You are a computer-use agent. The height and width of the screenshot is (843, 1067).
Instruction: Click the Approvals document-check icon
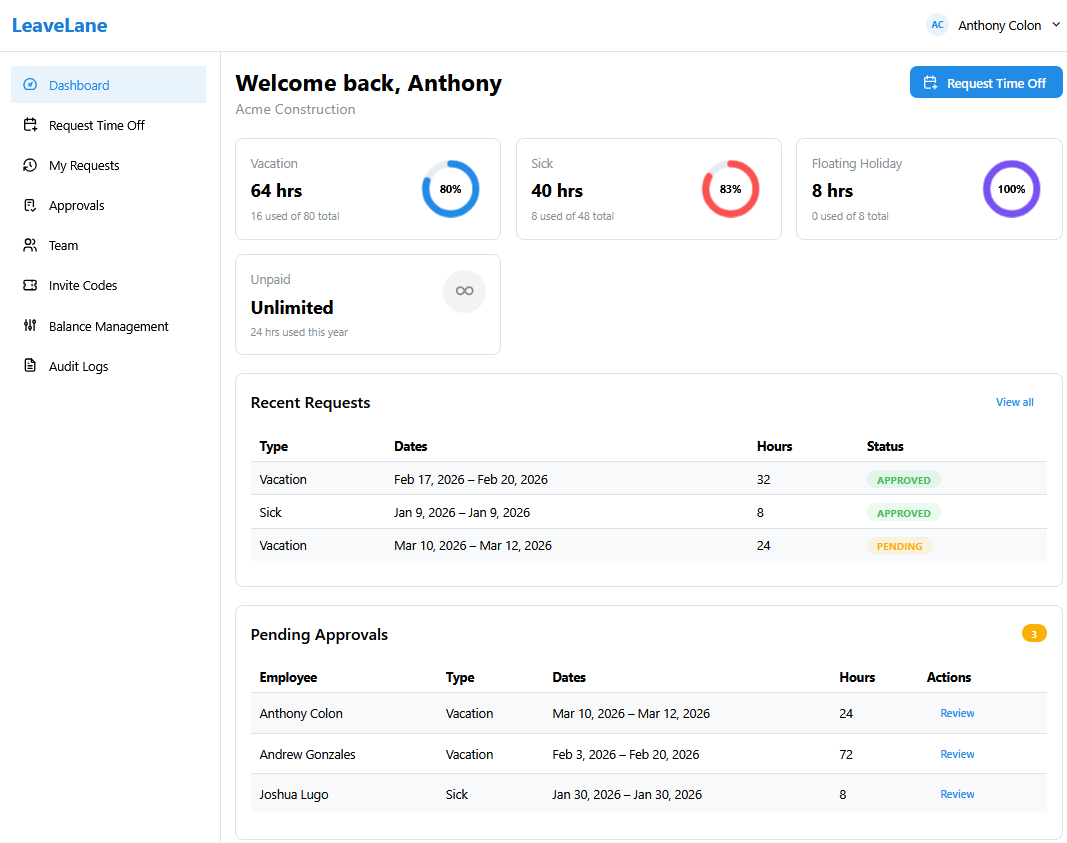pyautogui.click(x=30, y=205)
